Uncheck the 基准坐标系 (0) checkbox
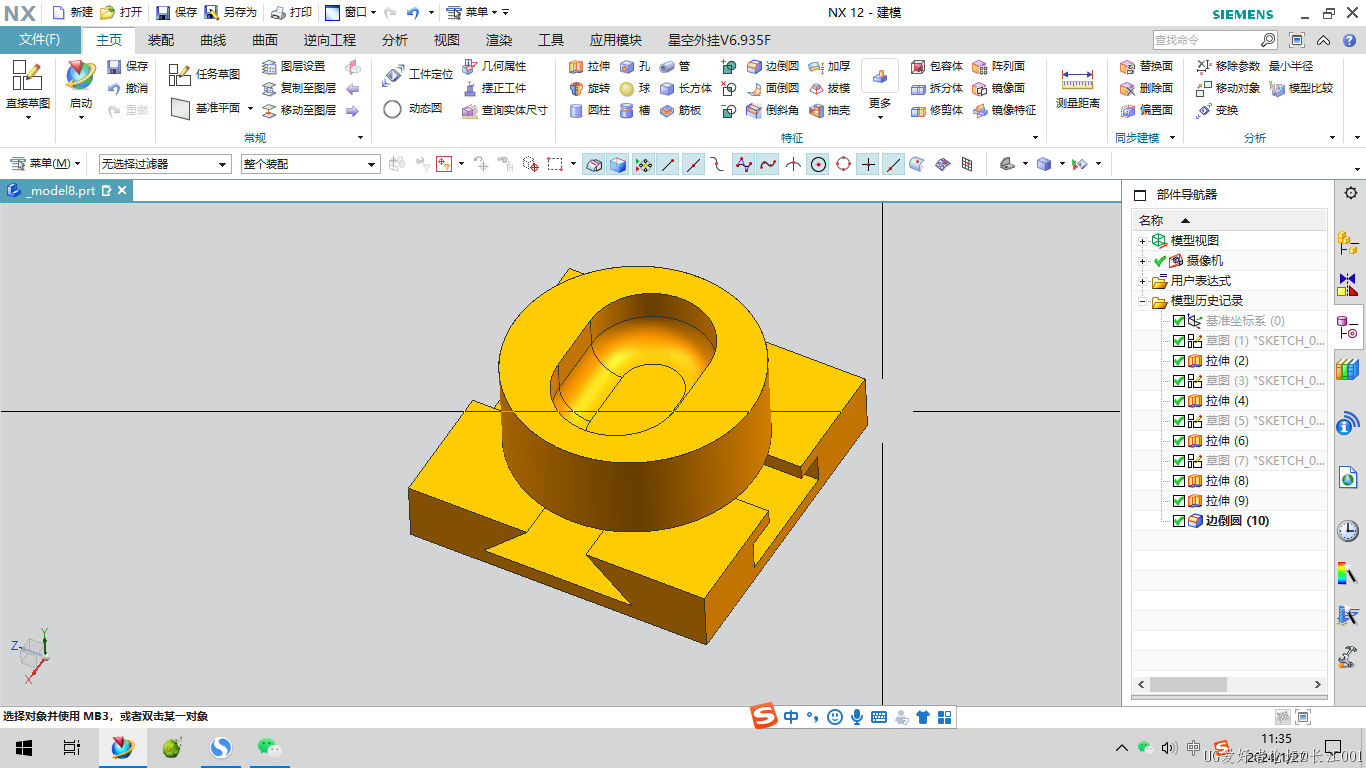The width and height of the screenshot is (1366, 768). [1179, 321]
